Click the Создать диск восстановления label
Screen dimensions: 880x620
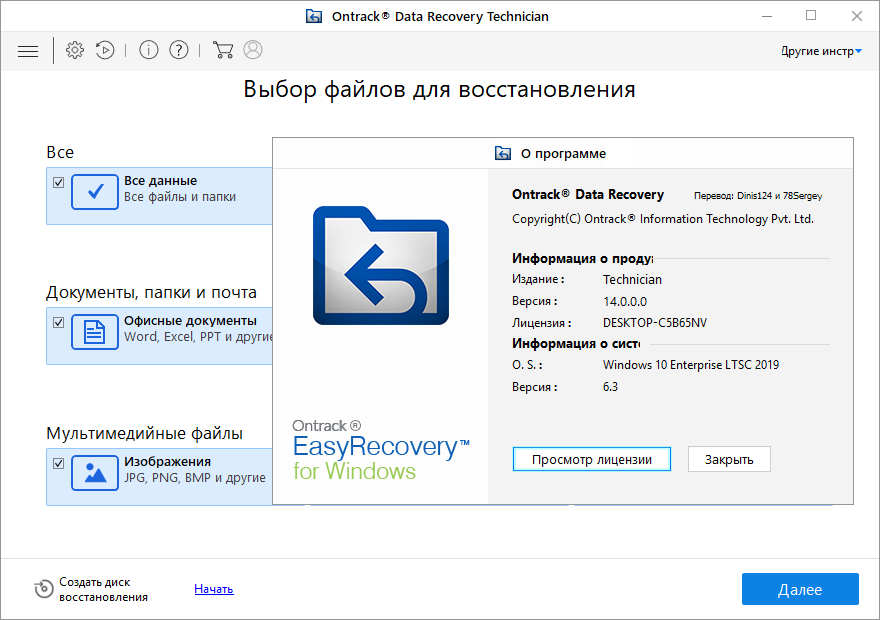click(103, 590)
